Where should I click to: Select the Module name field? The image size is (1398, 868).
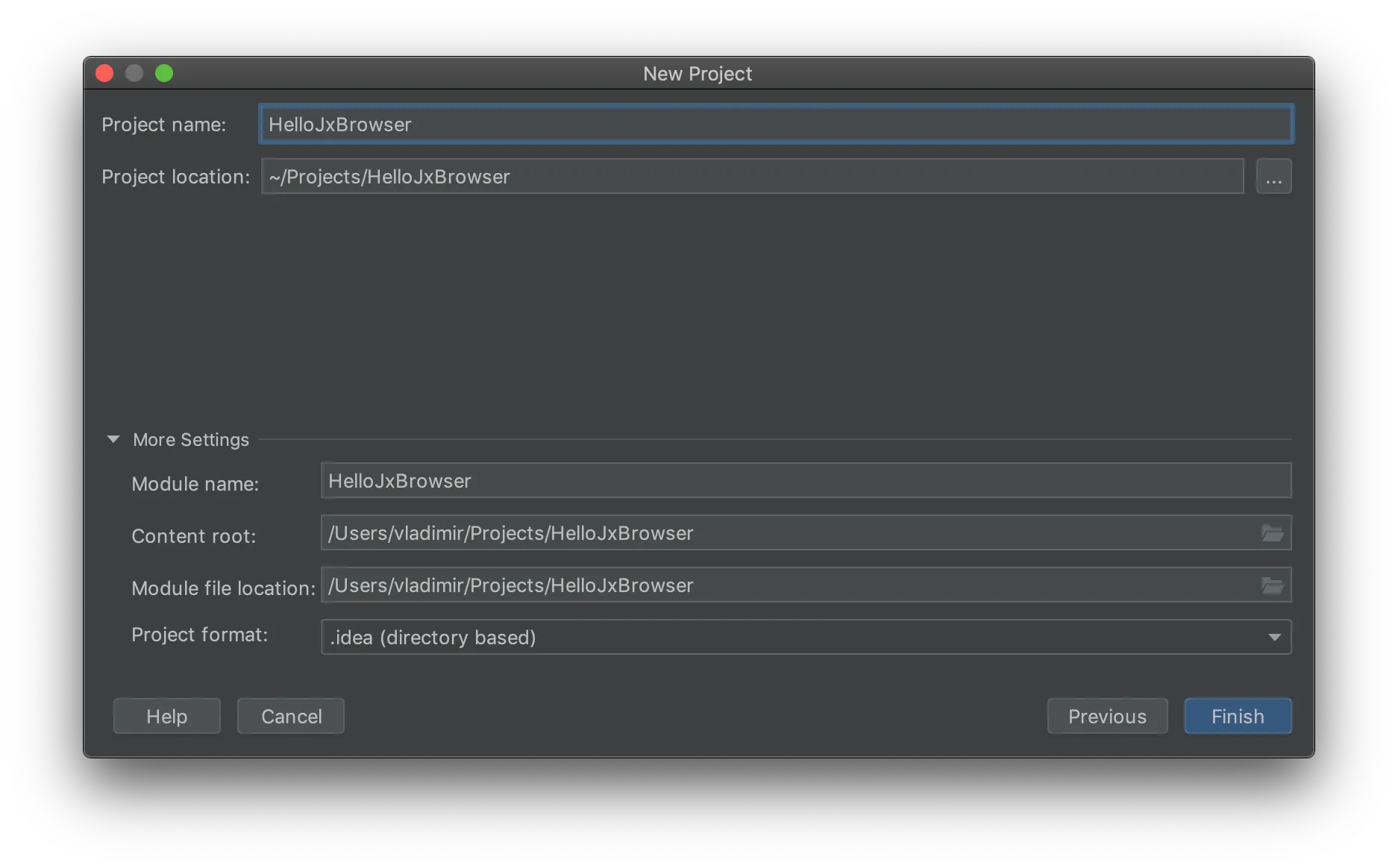pos(806,481)
